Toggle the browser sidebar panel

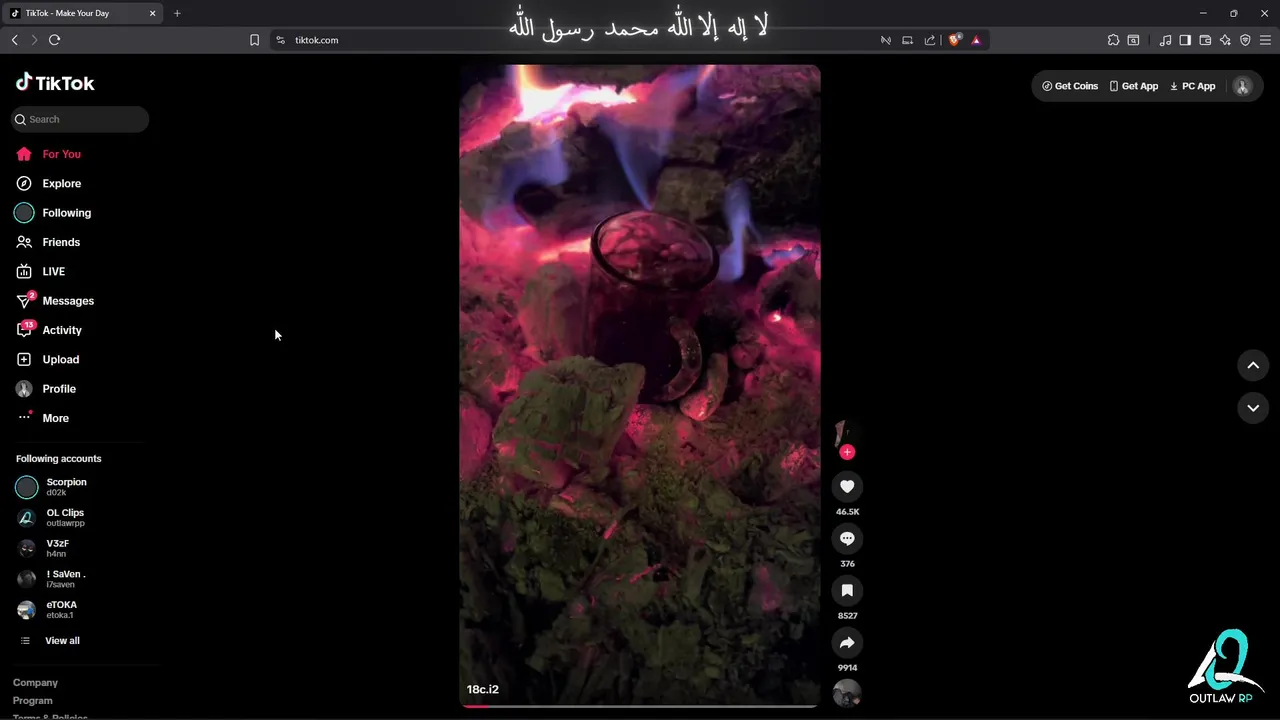1185,40
